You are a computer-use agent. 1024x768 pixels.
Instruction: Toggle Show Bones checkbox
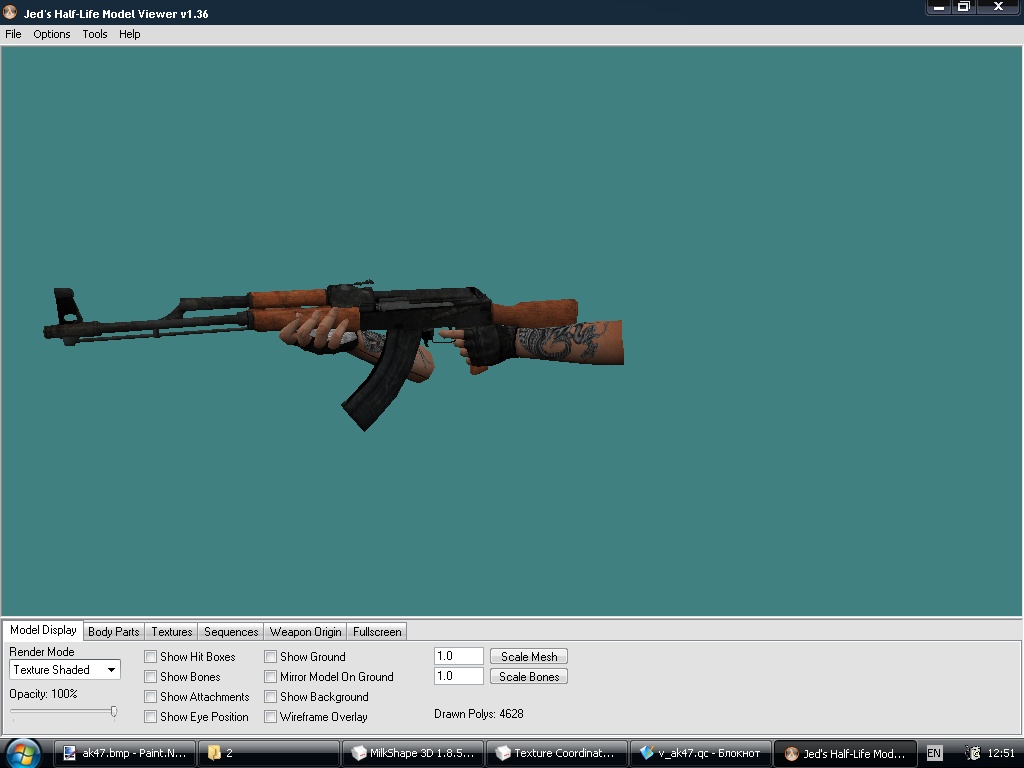point(151,677)
